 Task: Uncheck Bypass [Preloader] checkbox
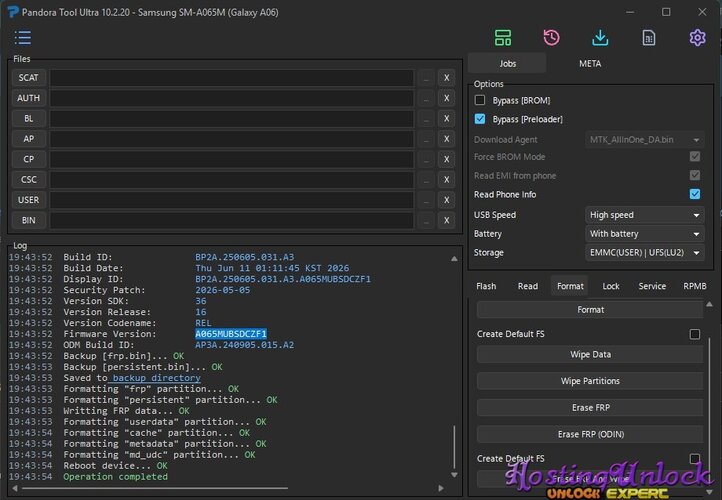480,119
